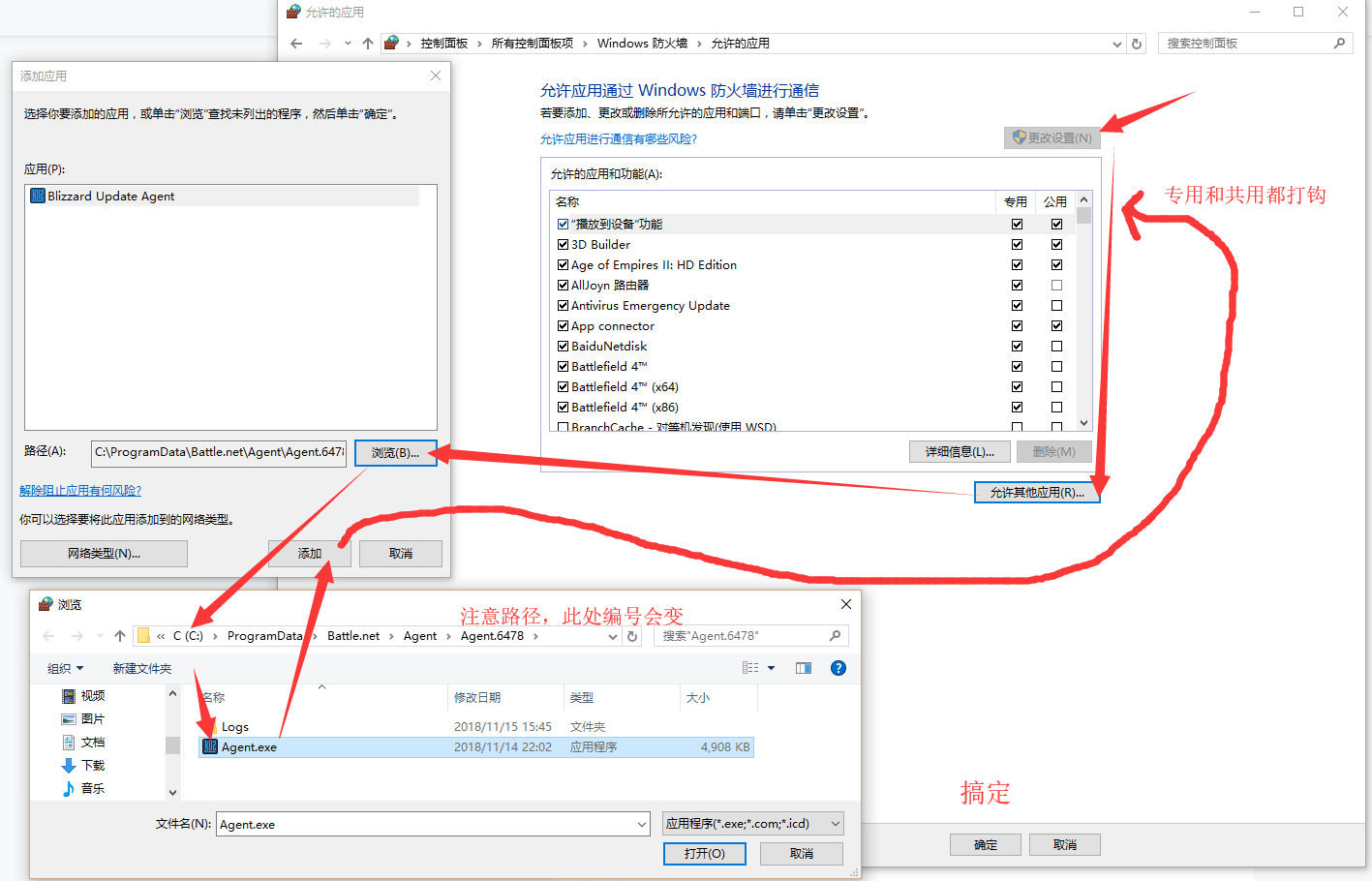
Task: Click sidebar scroll down arrow in Browse dialog
Action: (172, 792)
